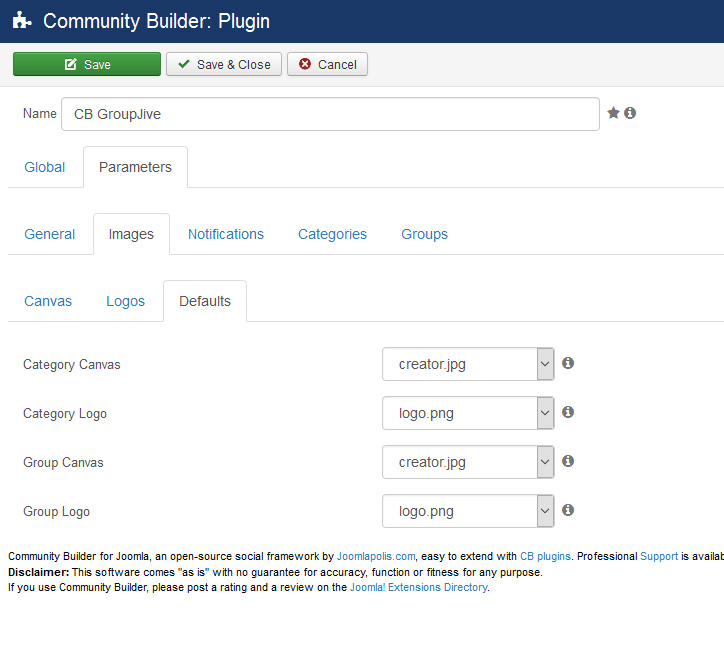The width and height of the screenshot is (724, 647).
Task: Open the Canvas sub-tab
Action: coord(48,301)
